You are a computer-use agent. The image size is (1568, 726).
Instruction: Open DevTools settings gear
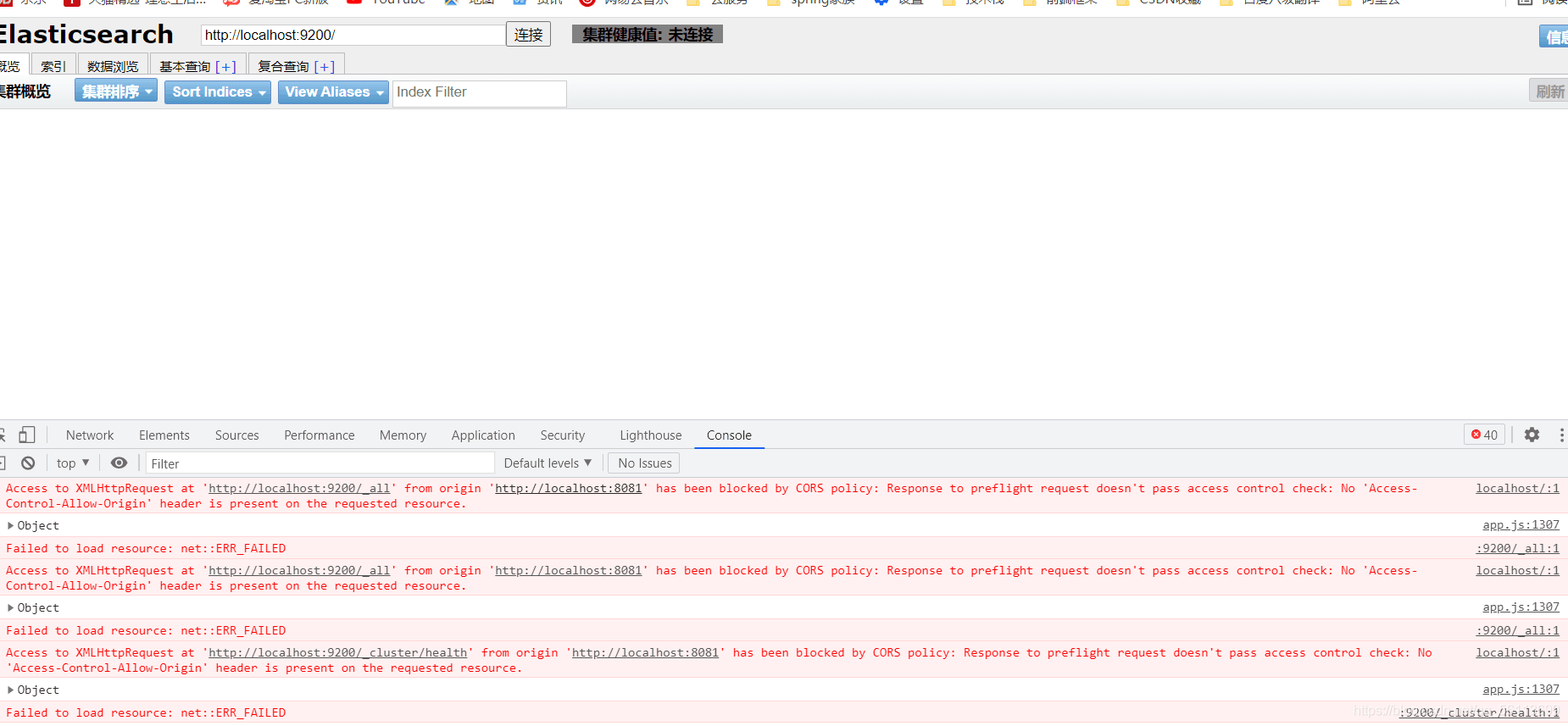pyautogui.click(x=1532, y=435)
